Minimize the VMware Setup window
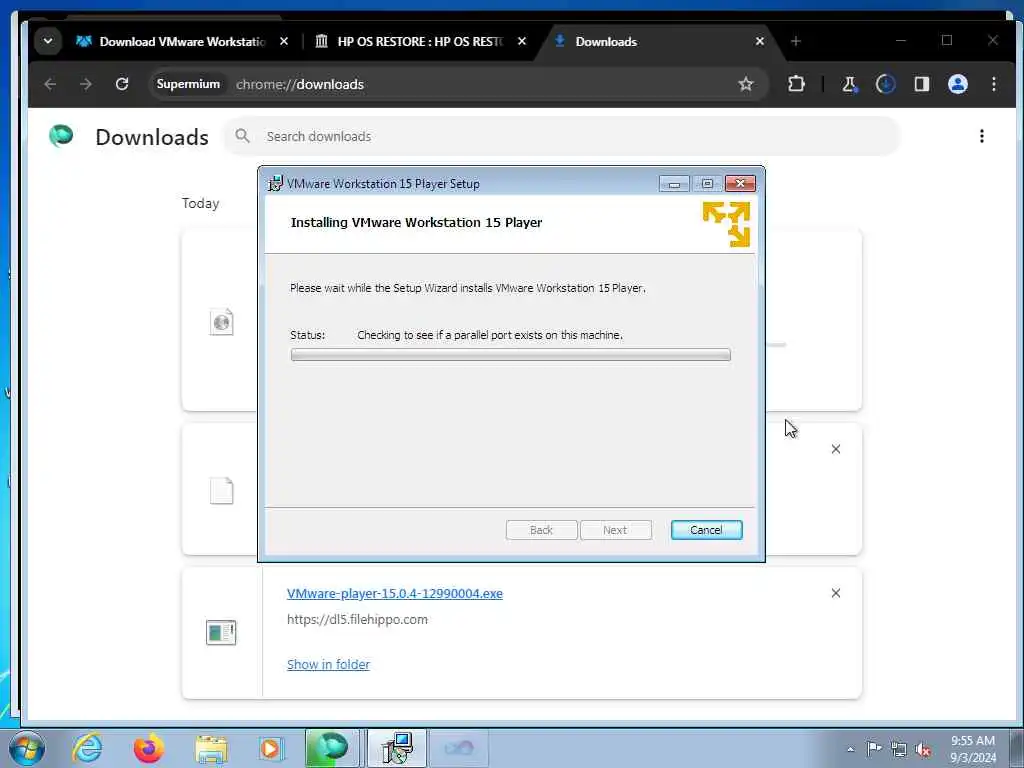 (x=674, y=184)
